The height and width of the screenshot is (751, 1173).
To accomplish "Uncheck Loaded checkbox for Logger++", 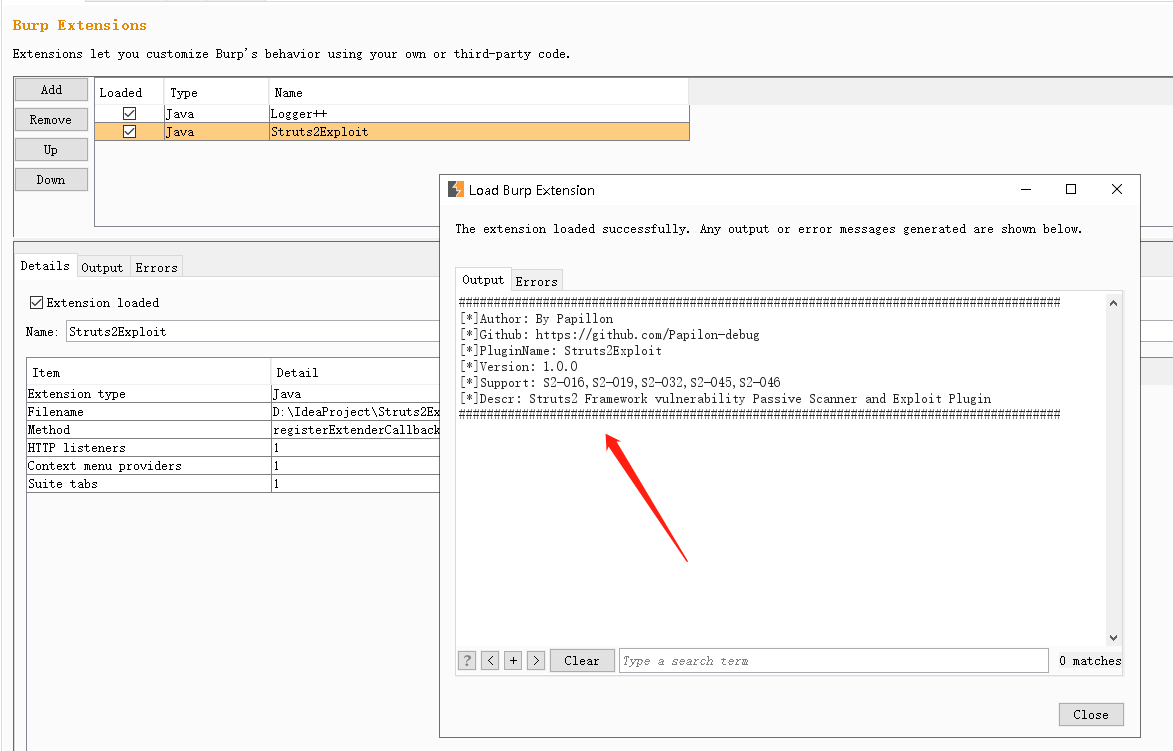I will point(129,114).
